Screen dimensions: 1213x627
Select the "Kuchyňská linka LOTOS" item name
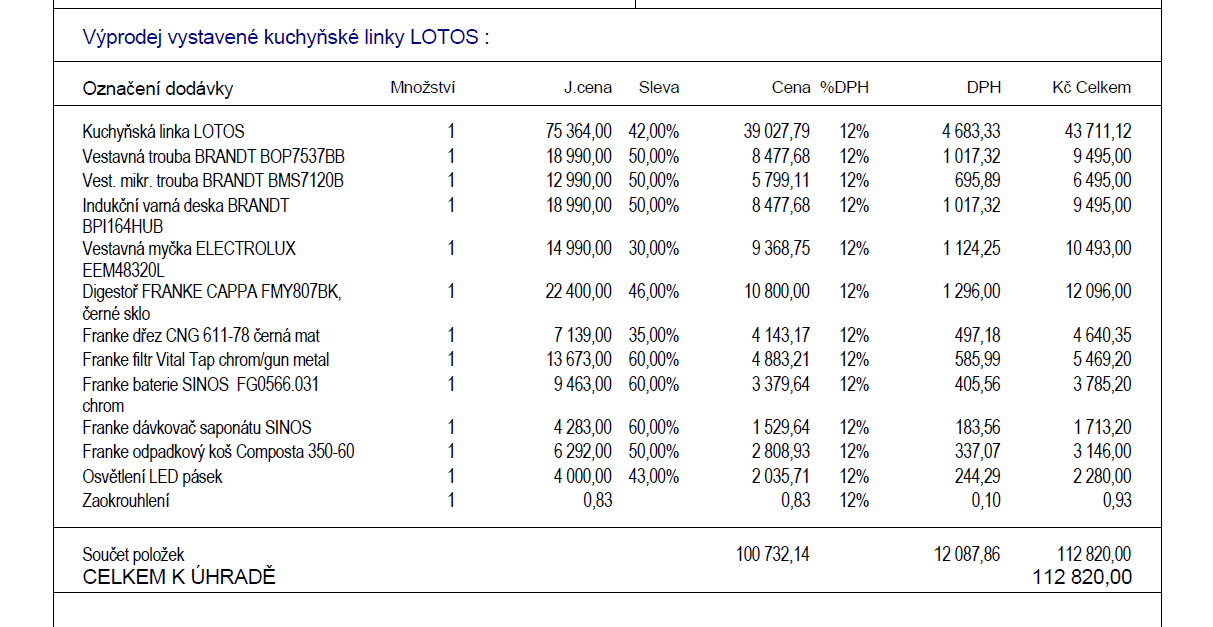point(163,132)
